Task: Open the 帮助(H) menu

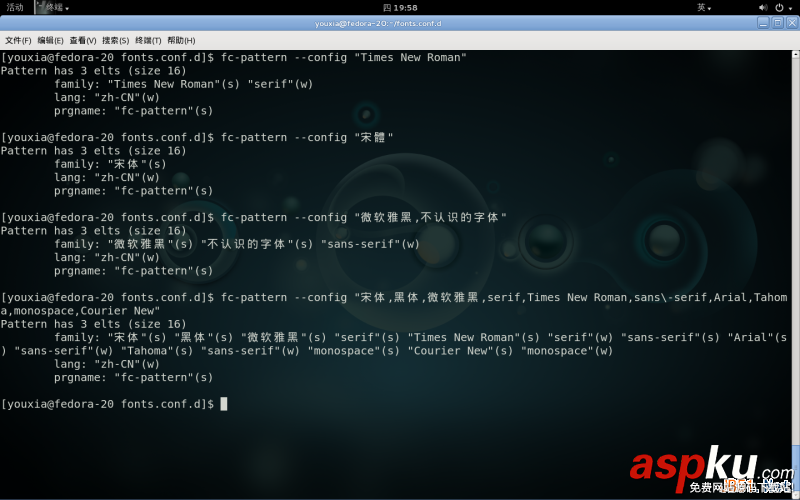Action: click(181, 40)
